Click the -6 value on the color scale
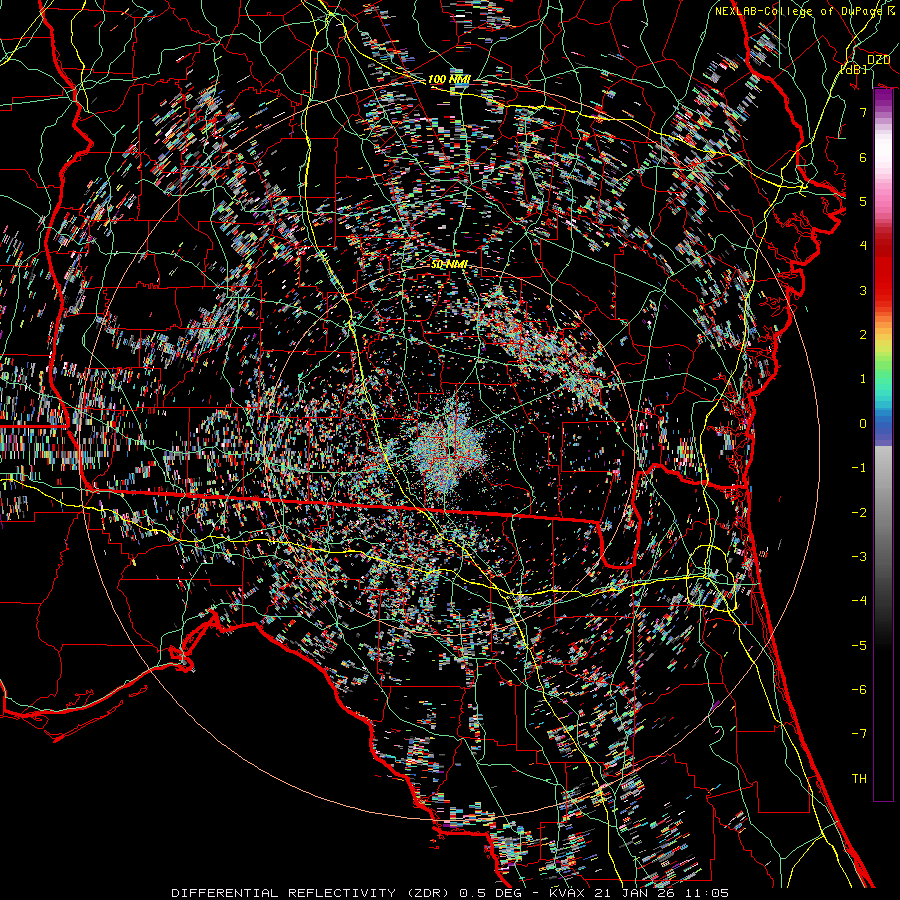The width and height of the screenshot is (900, 900). [x=859, y=690]
